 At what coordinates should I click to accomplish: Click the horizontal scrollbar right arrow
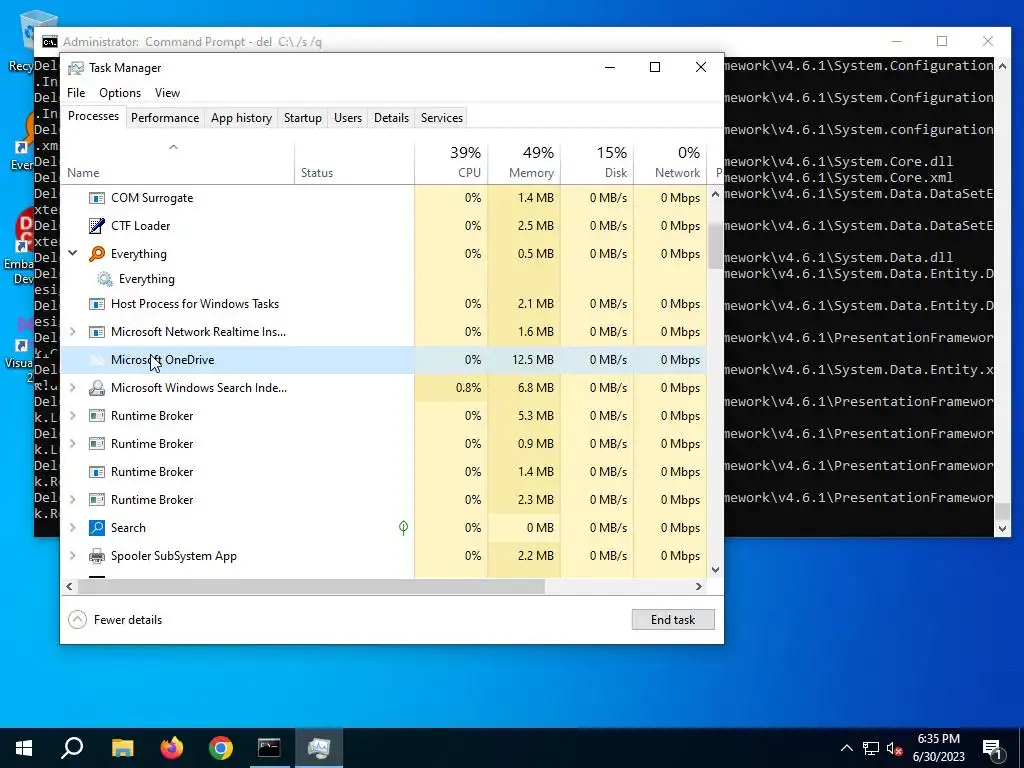coord(699,586)
